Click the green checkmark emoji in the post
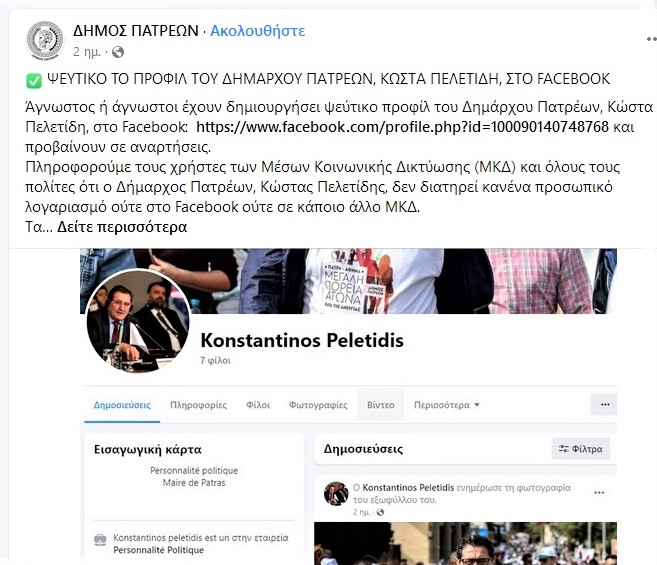The image size is (657, 565). (34, 80)
